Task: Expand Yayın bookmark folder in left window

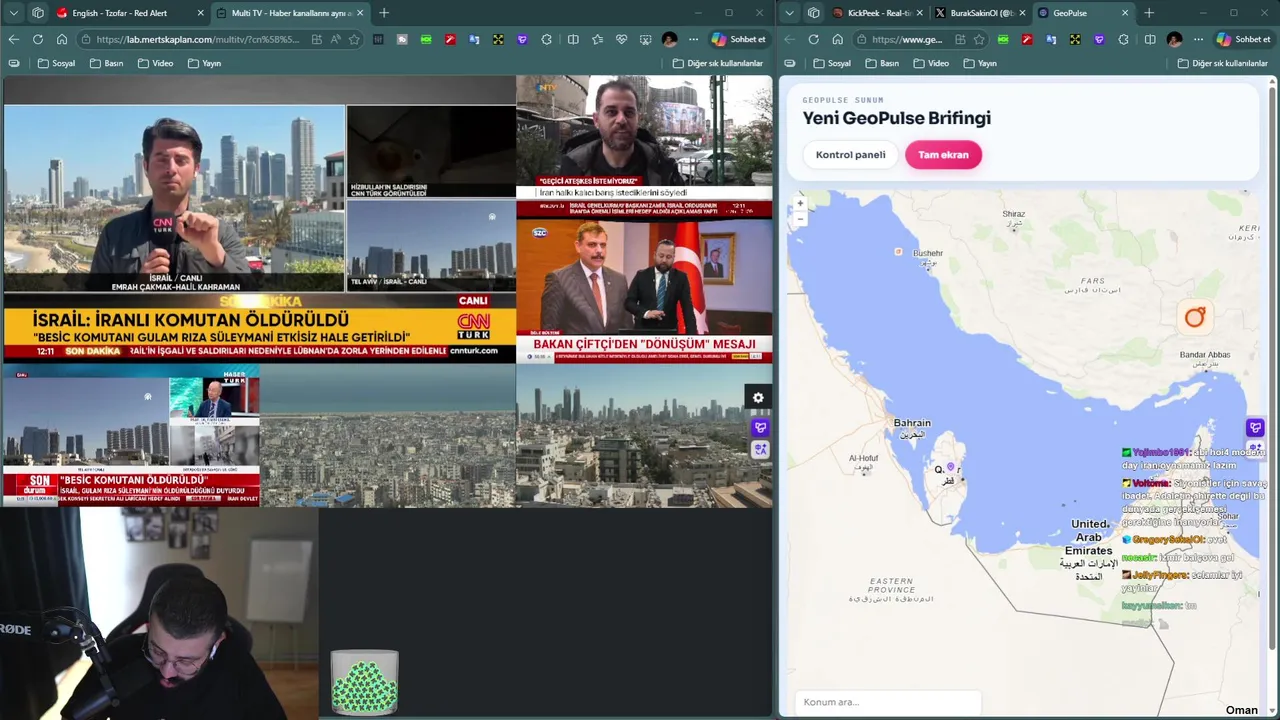Action: point(204,63)
